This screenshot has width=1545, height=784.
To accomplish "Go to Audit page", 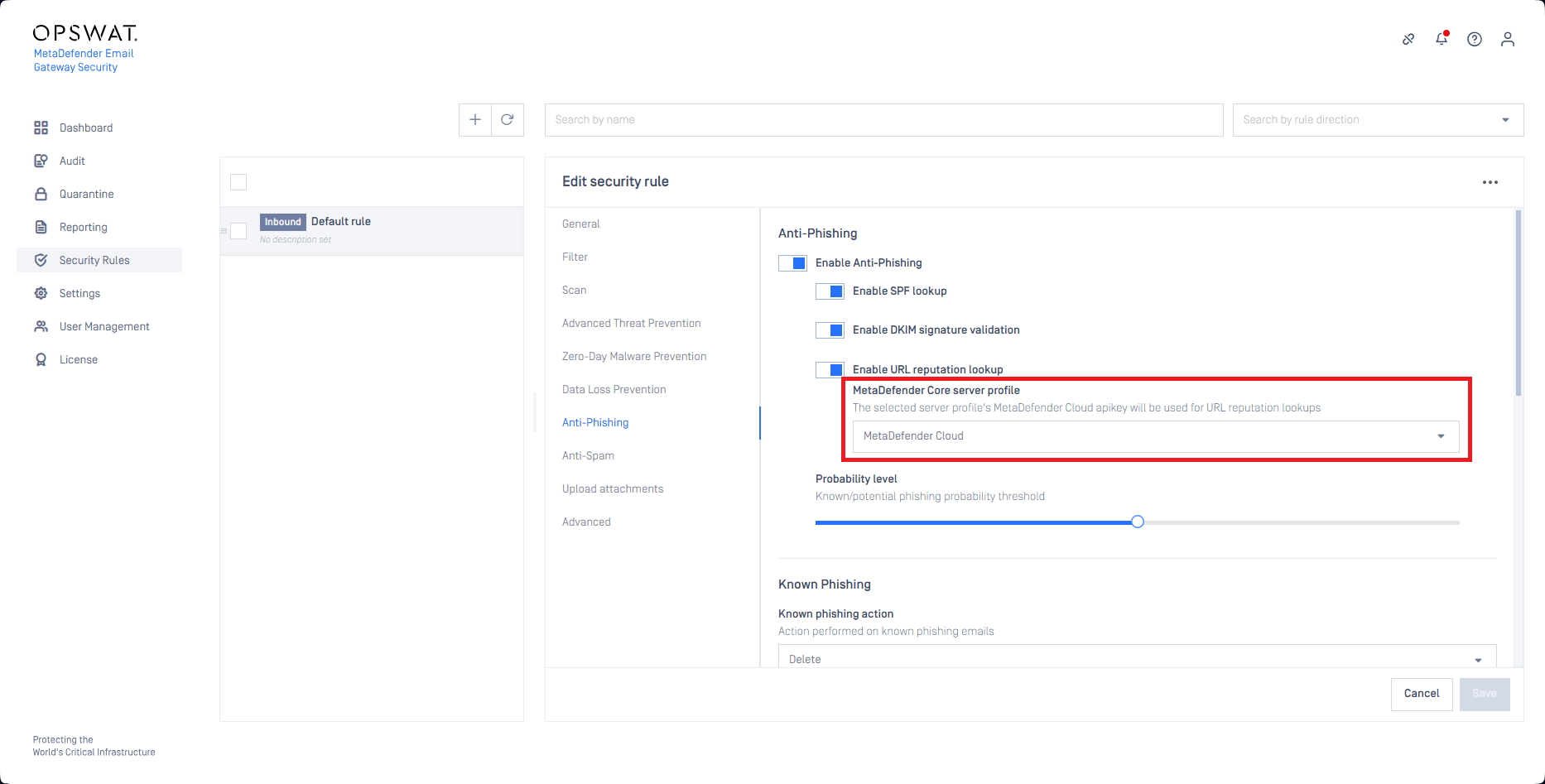I will (x=72, y=161).
